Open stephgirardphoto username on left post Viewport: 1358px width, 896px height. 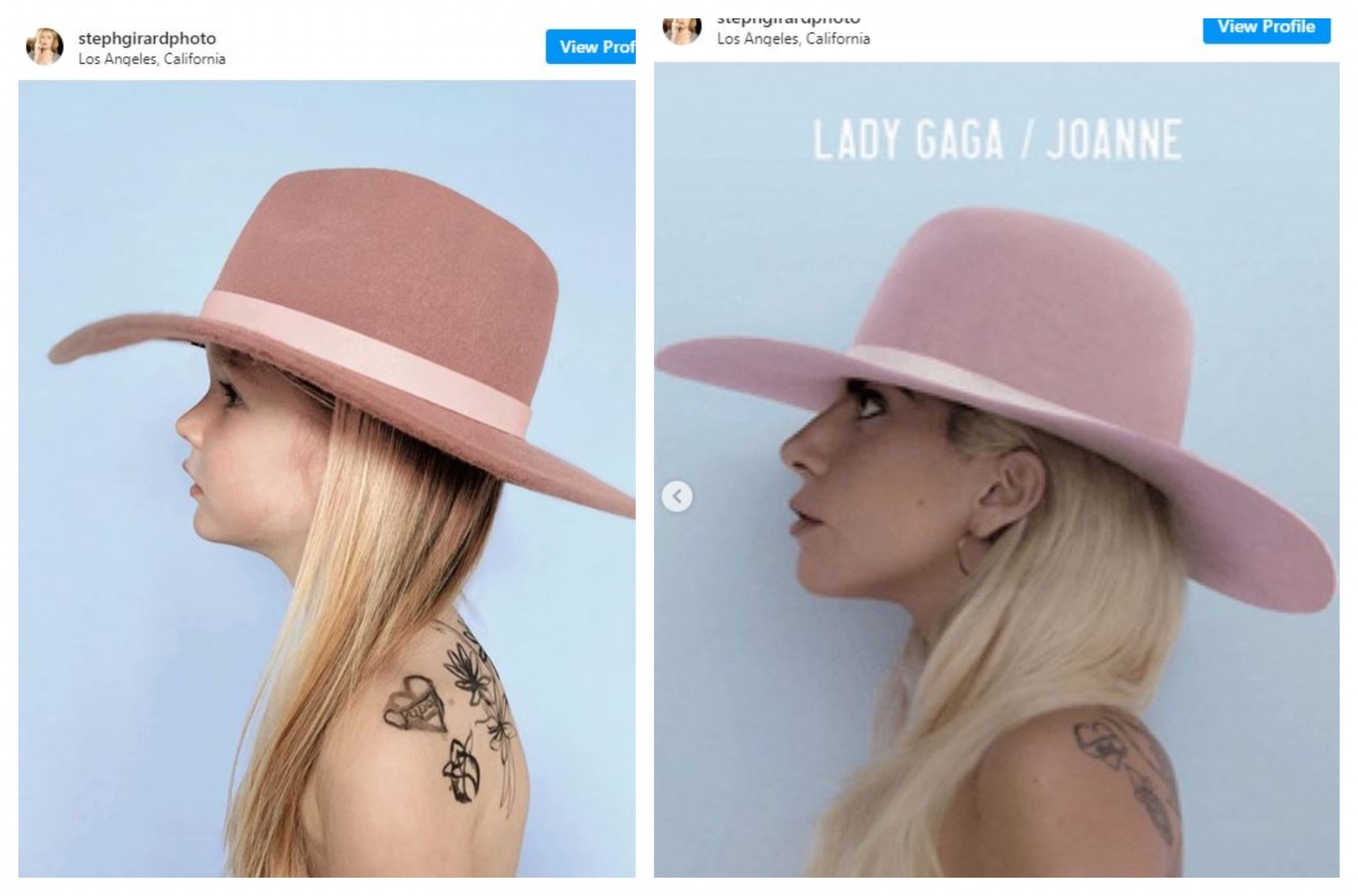[x=147, y=38]
